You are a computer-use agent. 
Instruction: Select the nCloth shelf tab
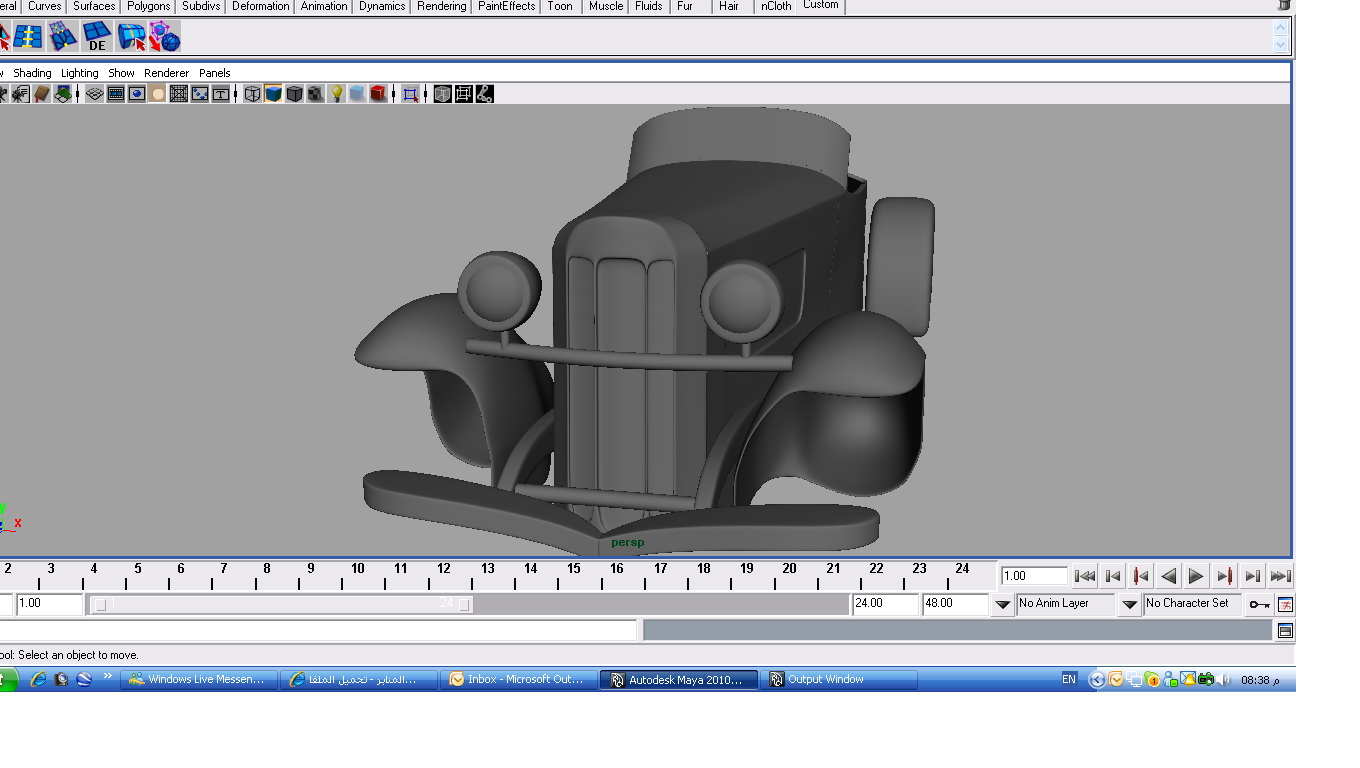776,6
